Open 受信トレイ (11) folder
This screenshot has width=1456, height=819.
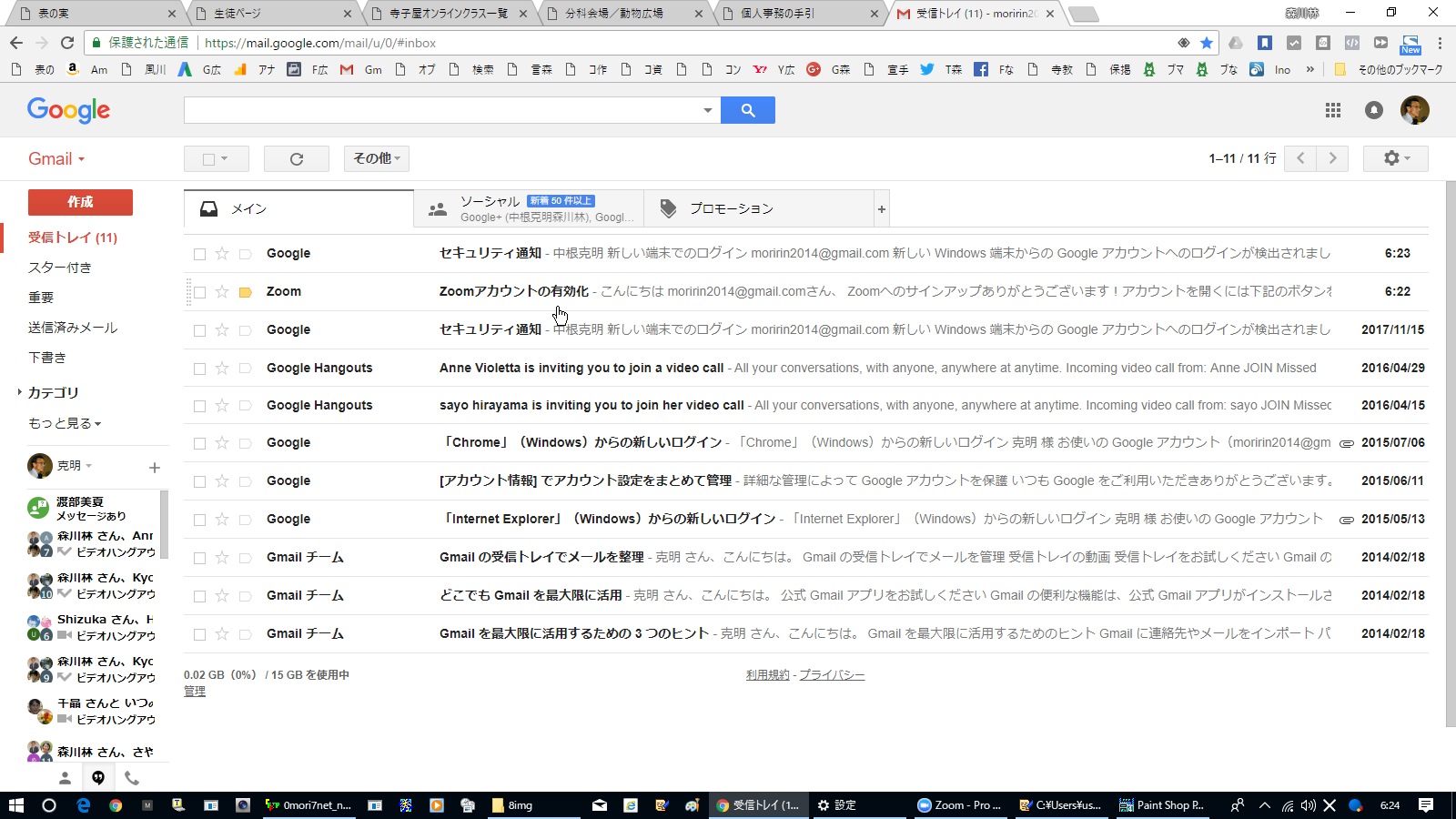coord(73,238)
